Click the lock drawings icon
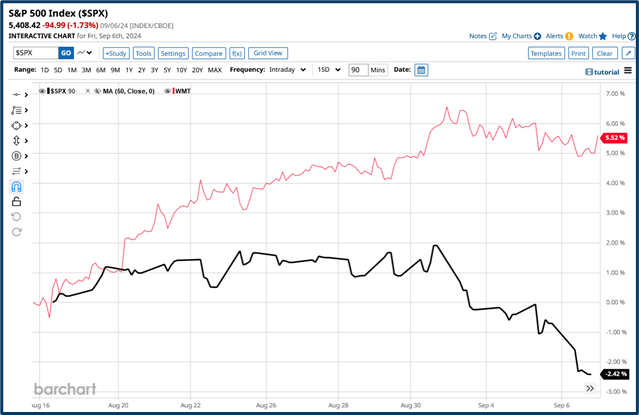Viewport: 639px width, 415px height. (x=17, y=201)
